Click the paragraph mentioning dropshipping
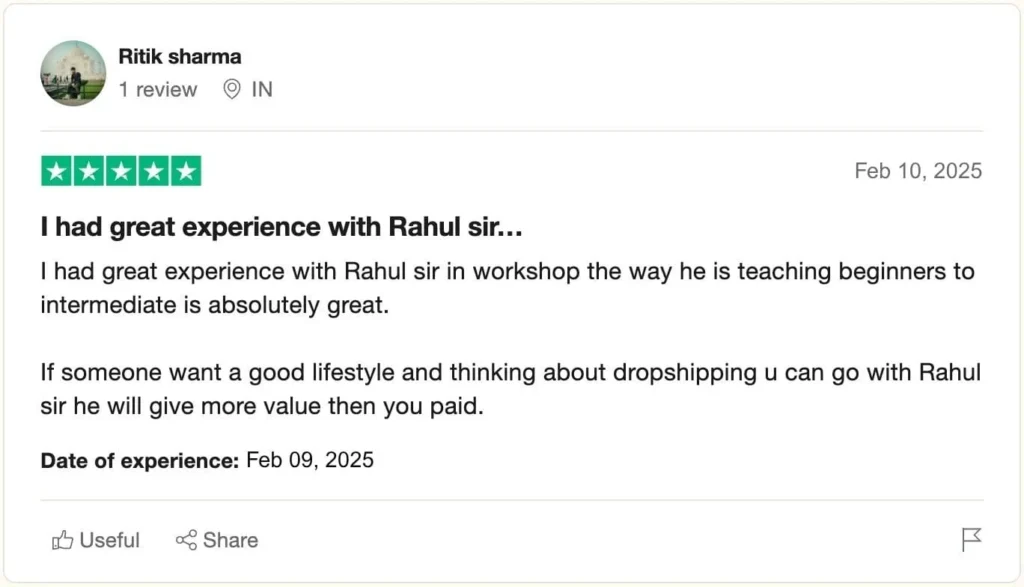Viewport: 1024px width, 587px height. (x=510, y=390)
